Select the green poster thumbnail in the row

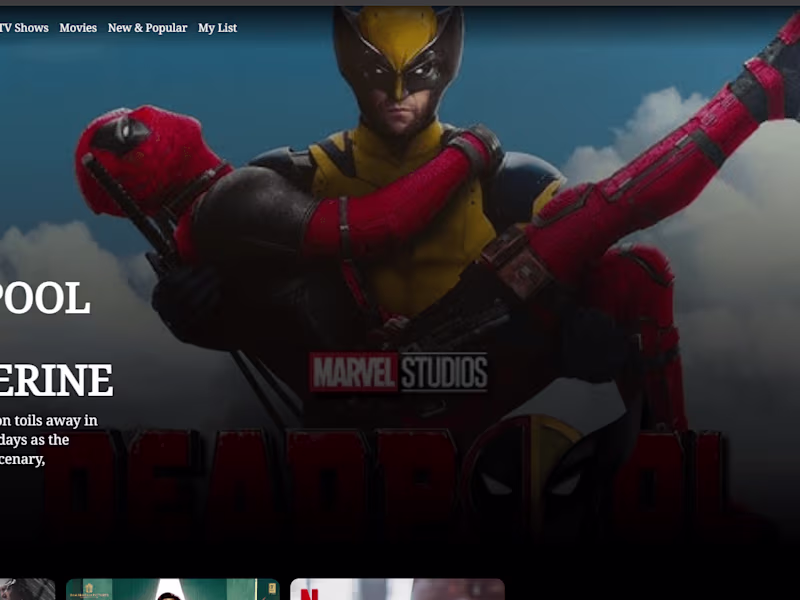[x=173, y=589]
